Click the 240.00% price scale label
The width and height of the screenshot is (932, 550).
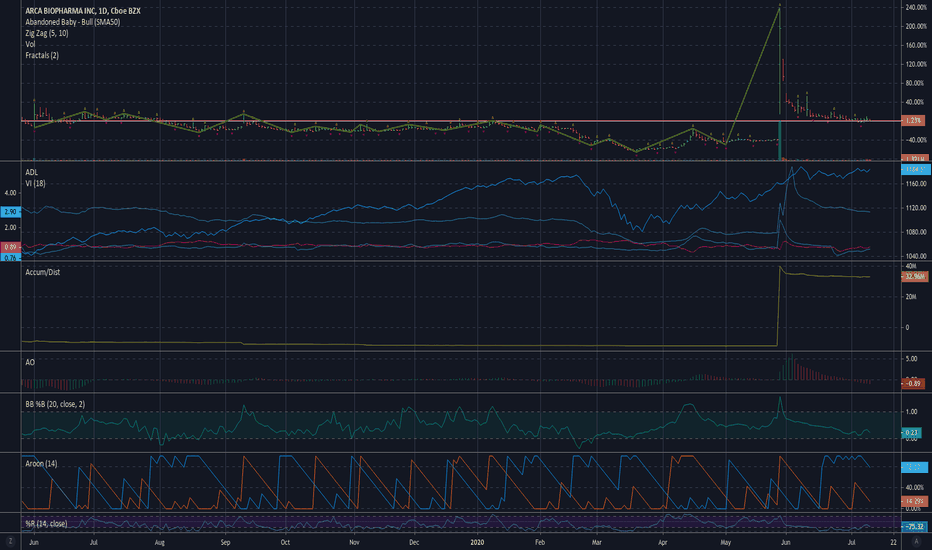tap(916, 7)
